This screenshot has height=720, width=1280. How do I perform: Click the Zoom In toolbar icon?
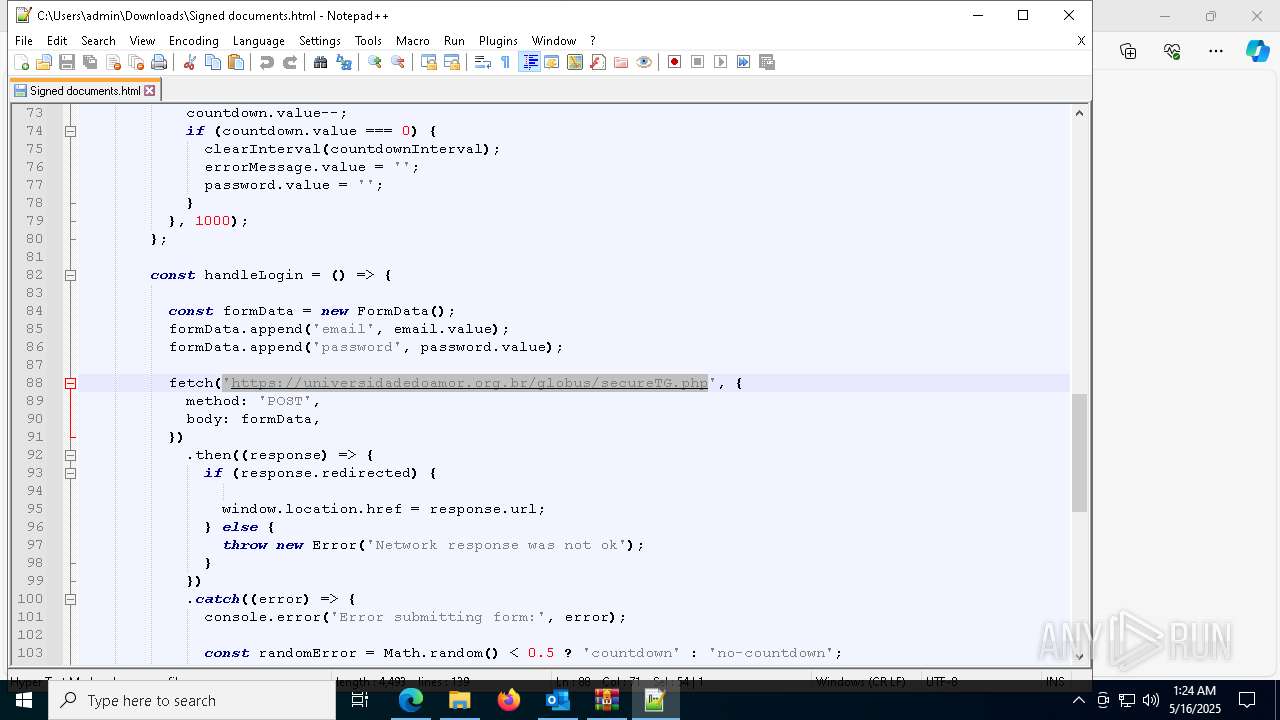coord(375,62)
